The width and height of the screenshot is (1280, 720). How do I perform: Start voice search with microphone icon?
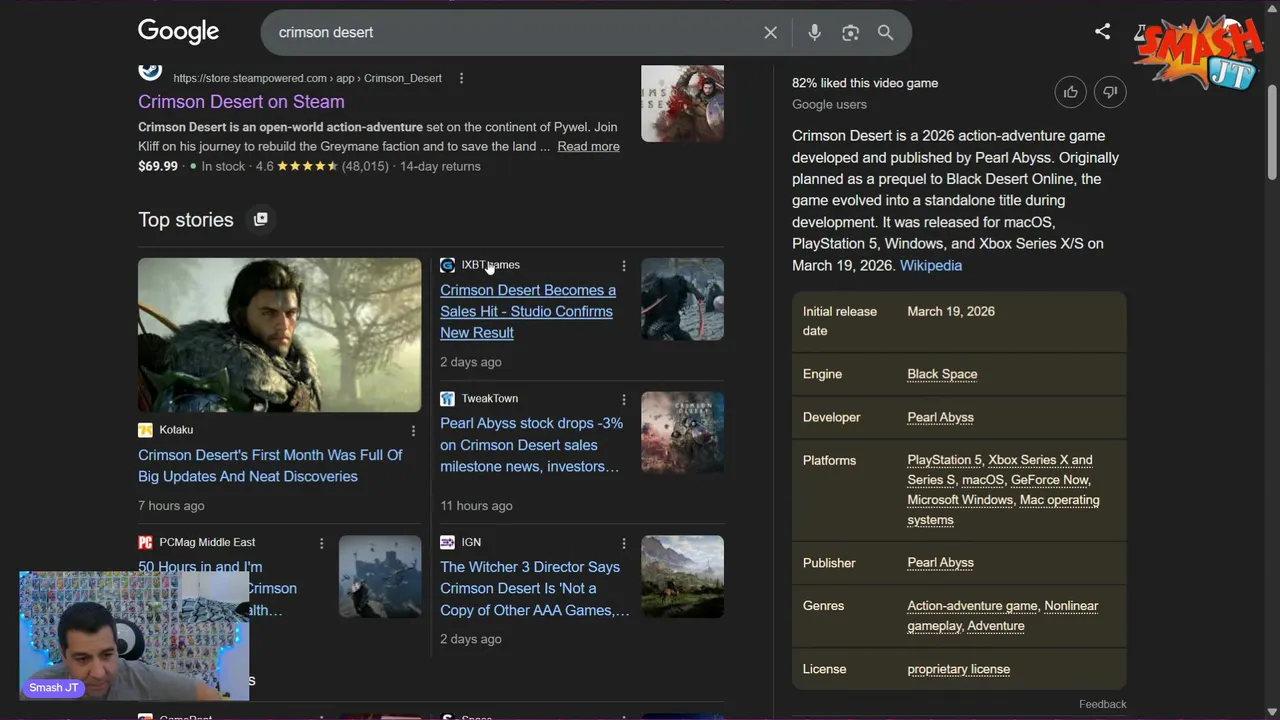(x=814, y=32)
